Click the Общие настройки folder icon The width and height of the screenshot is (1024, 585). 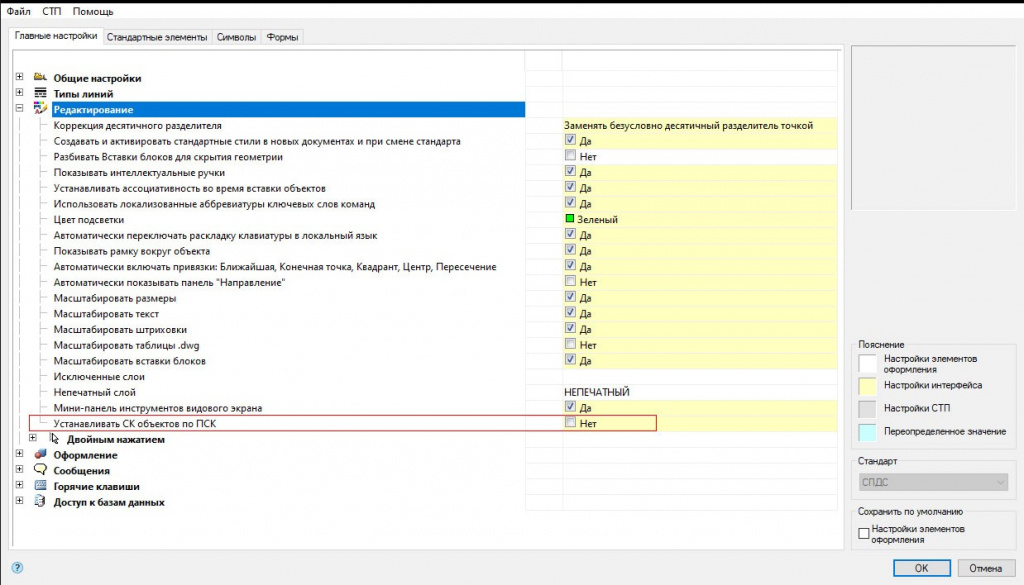click(40, 77)
